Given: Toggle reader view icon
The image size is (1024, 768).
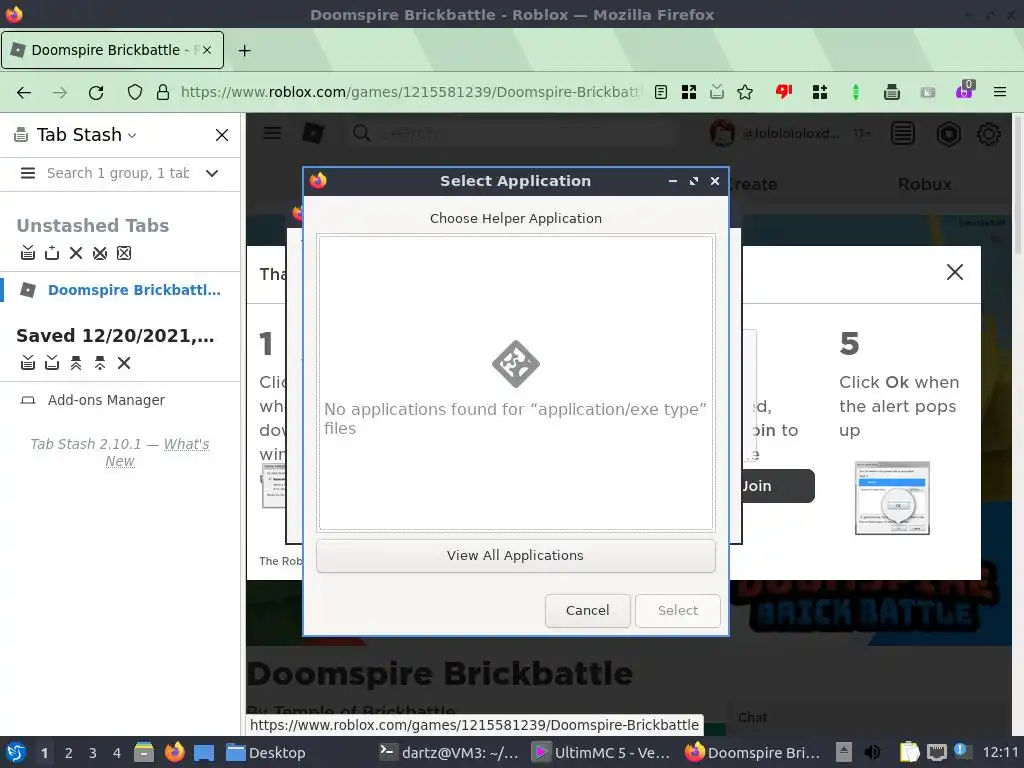Looking at the screenshot, I should point(661,92).
